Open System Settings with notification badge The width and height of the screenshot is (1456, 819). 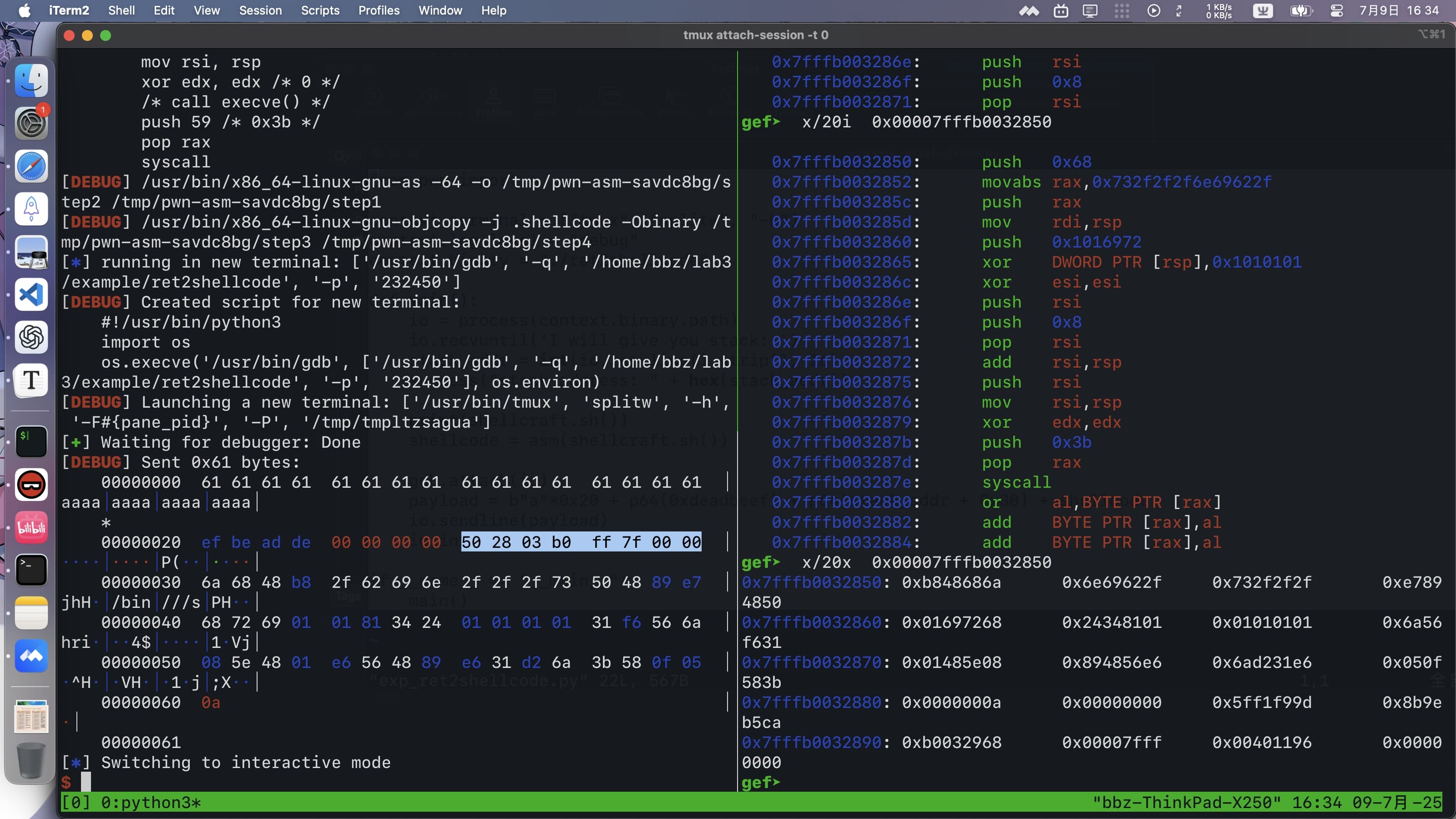click(x=31, y=123)
